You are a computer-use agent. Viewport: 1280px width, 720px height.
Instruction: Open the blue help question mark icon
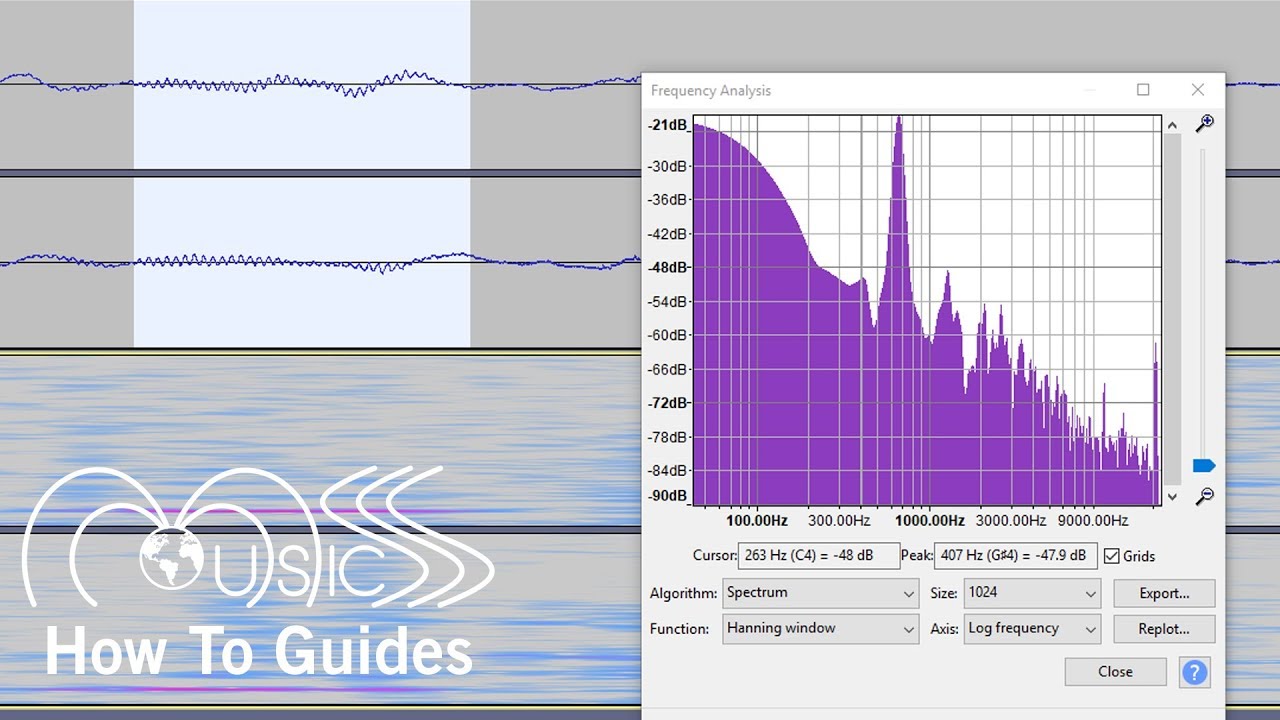1194,672
